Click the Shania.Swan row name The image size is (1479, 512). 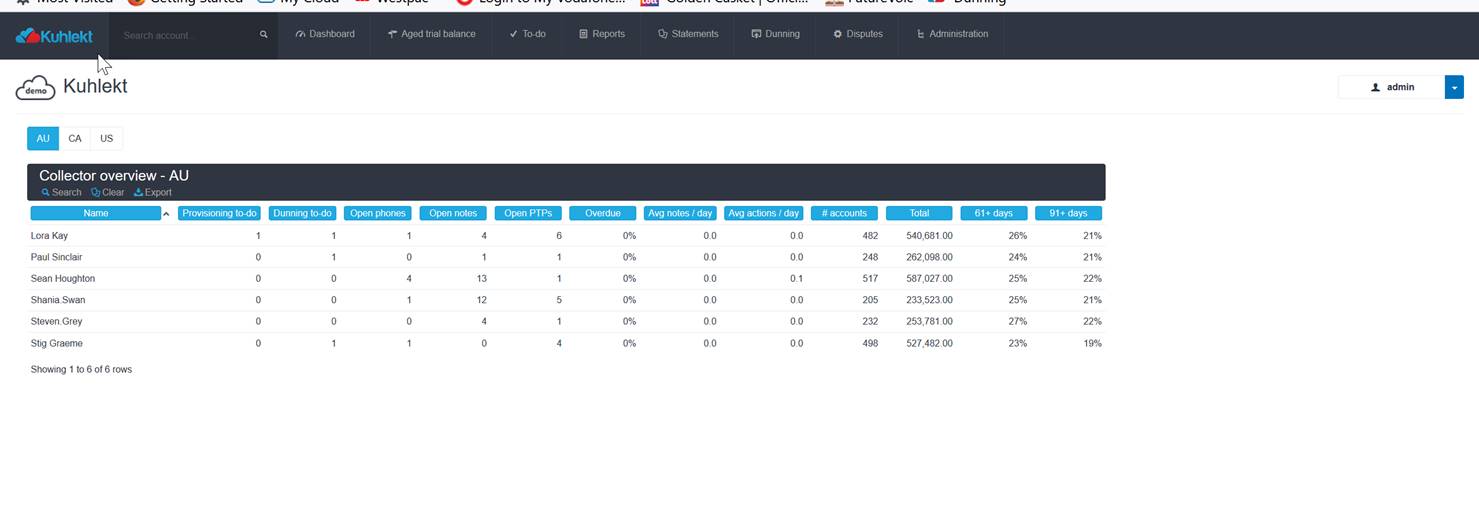coord(58,300)
